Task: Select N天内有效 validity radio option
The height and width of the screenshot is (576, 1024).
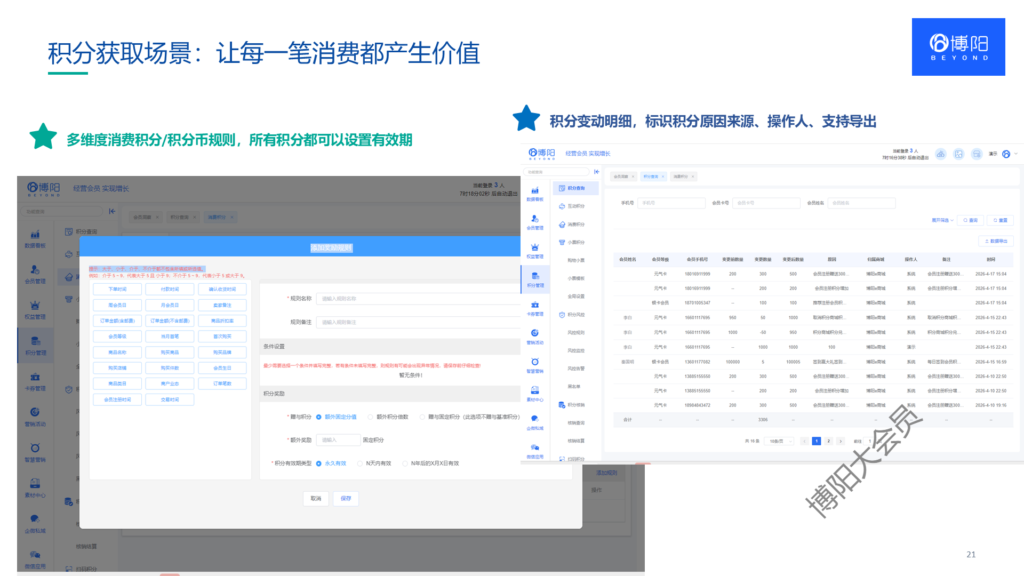Action: point(360,463)
